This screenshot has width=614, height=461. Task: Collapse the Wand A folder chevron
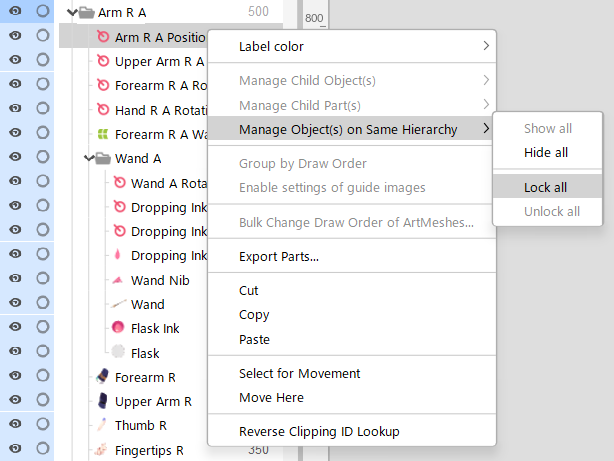coord(87,158)
